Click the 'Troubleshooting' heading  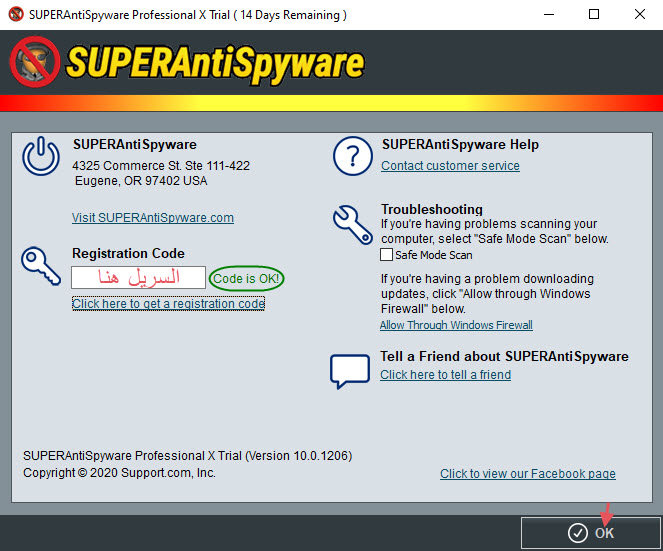(x=432, y=209)
